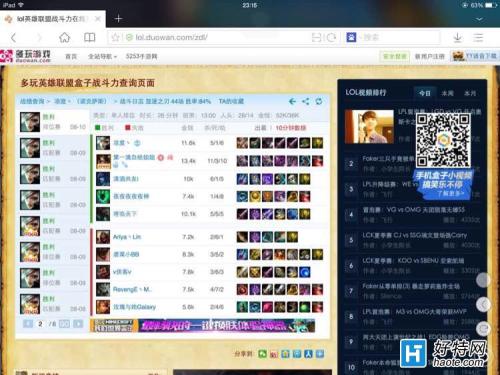This screenshot has height=375, width=500.
Task: Switch video ranking to 本周 tab
Action: pos(447,93)
